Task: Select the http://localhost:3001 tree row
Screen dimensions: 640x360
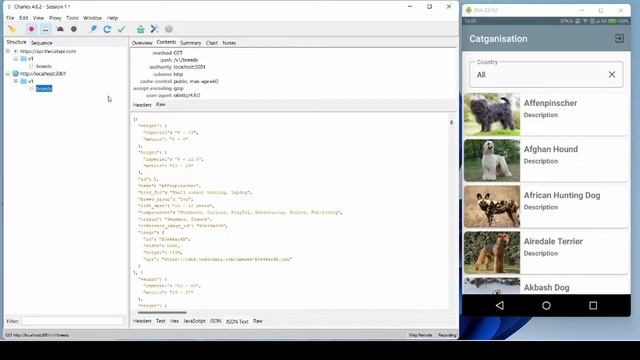Action: (43, 74)
